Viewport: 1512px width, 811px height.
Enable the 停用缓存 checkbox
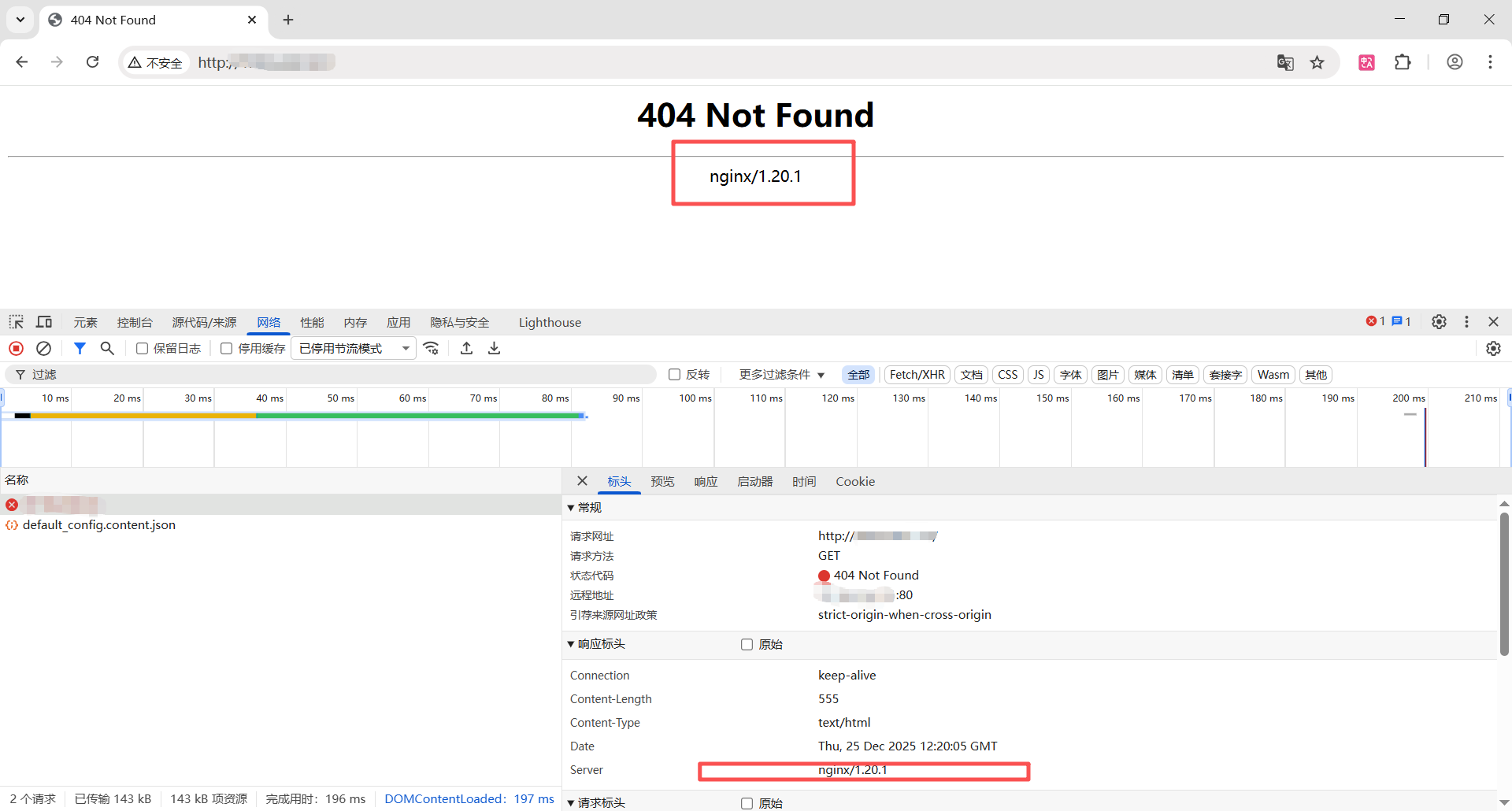pos(227,349)
